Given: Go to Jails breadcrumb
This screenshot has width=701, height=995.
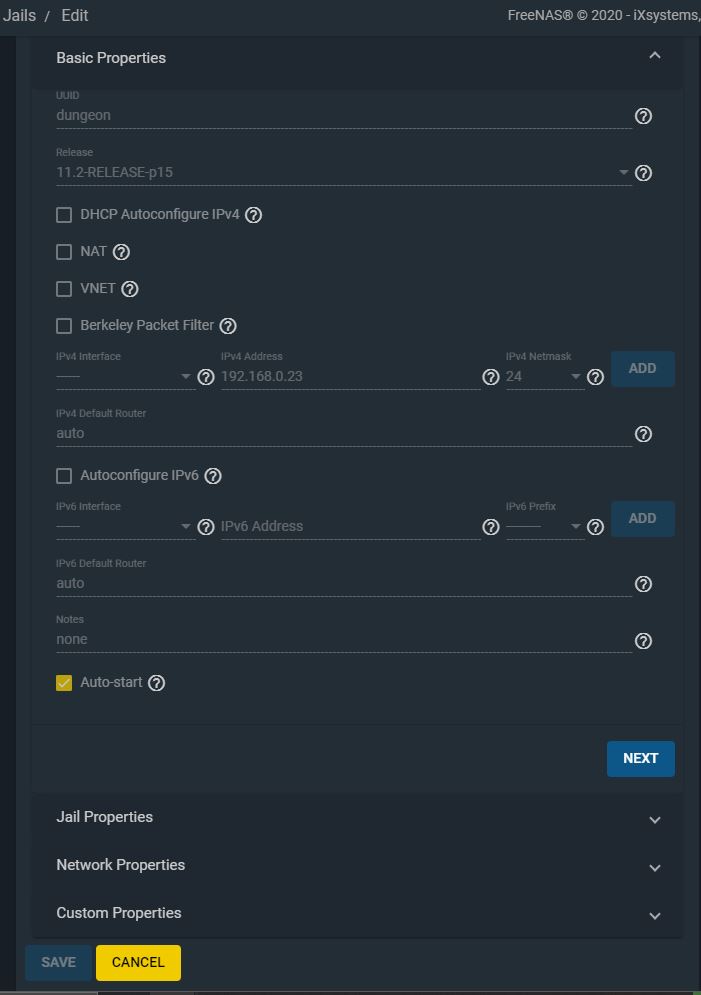Looking at the screenshot, I should click(x=20, y=15).
